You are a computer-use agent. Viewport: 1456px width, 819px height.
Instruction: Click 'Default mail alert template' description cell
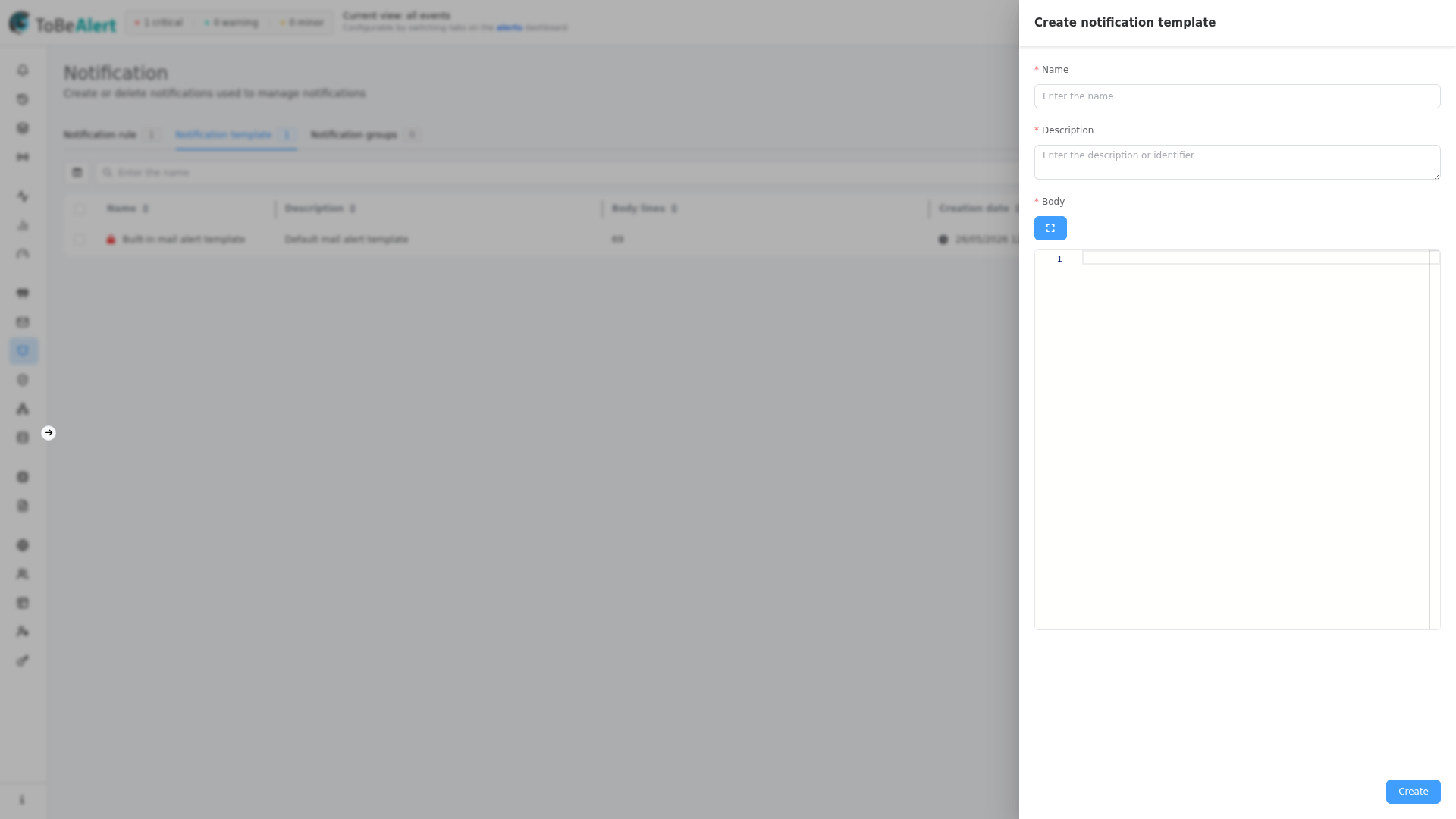tap(347, 240)
